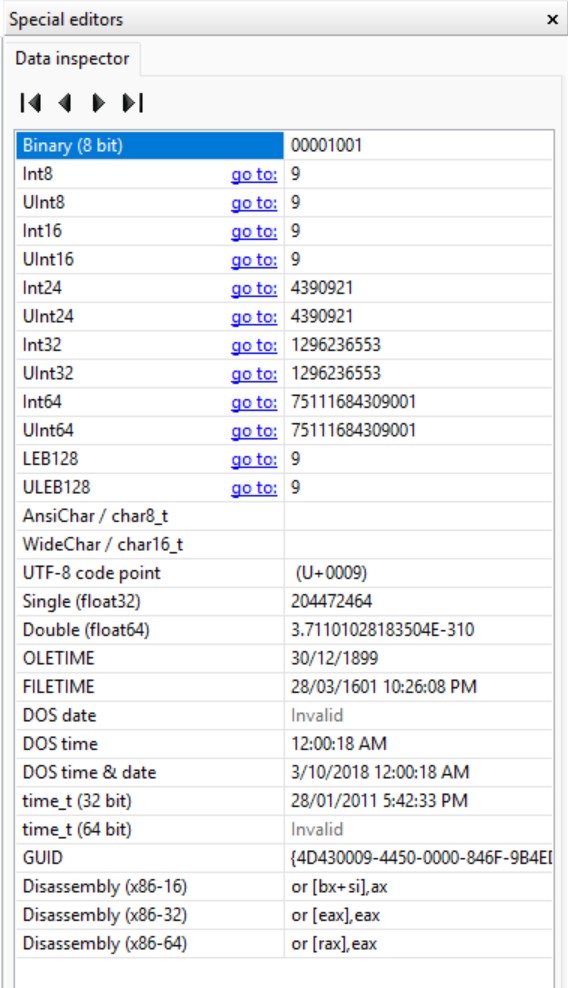Go to previous byte arrow
This screenshot has width=568, height=988.
pyautogui.click(x=65, y=103)
